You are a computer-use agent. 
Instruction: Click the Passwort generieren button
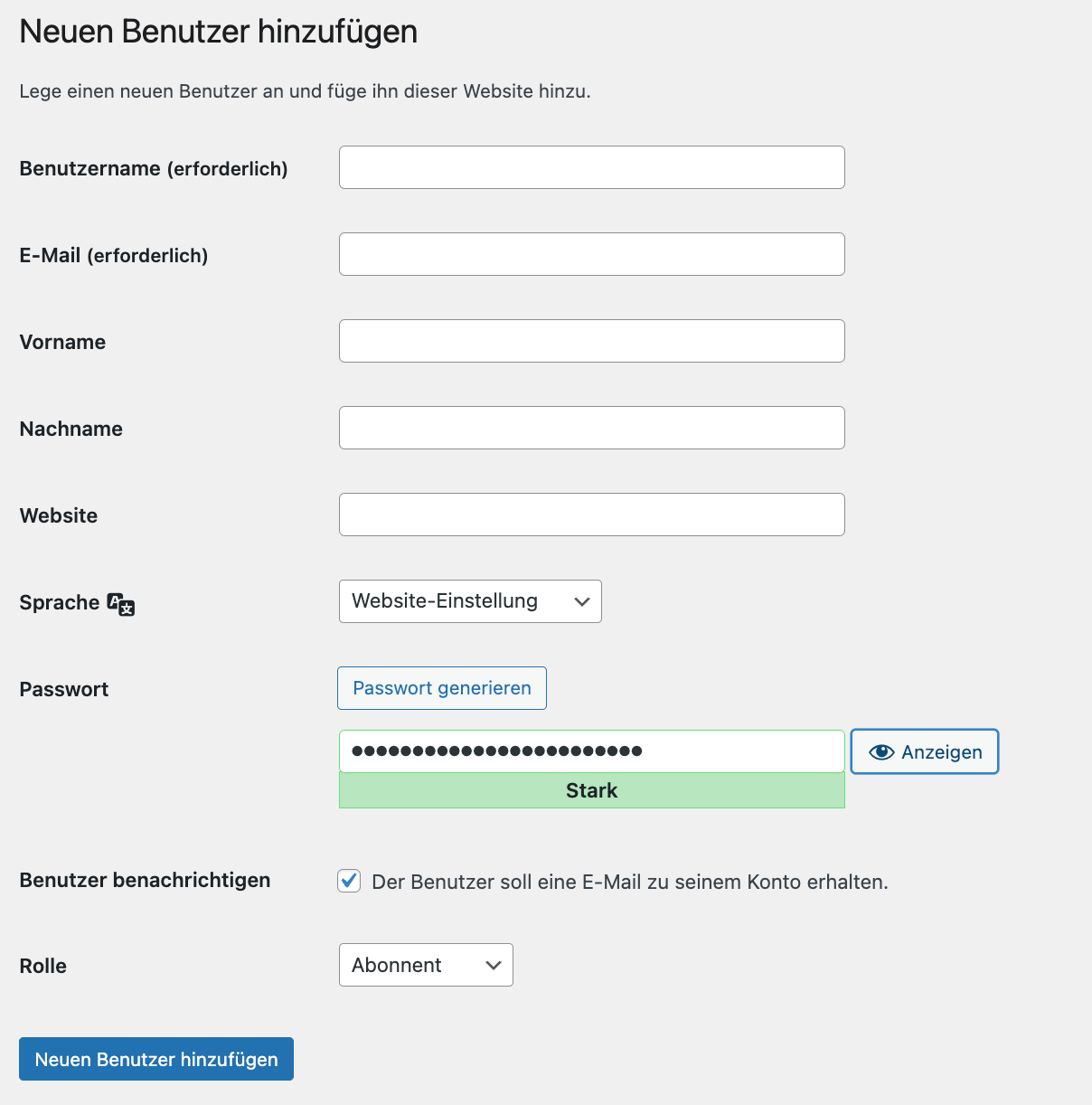tap(442, 688)
